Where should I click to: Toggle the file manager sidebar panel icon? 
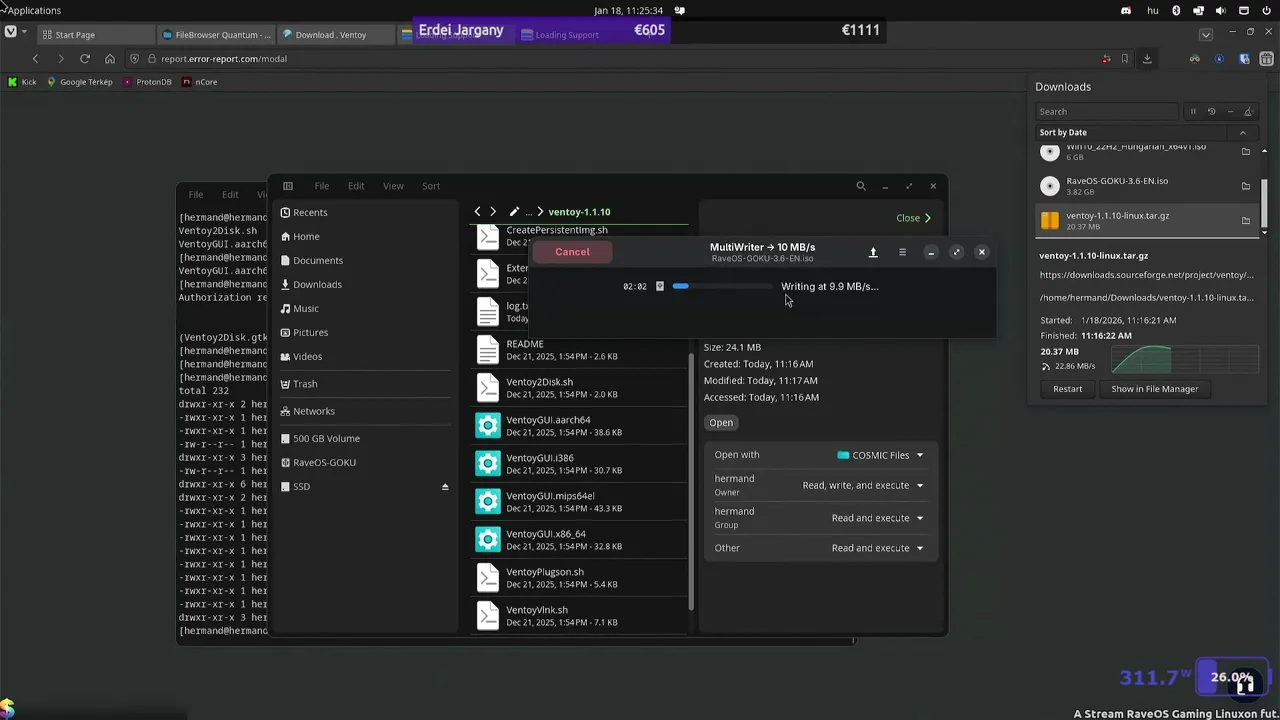[288, 186]
